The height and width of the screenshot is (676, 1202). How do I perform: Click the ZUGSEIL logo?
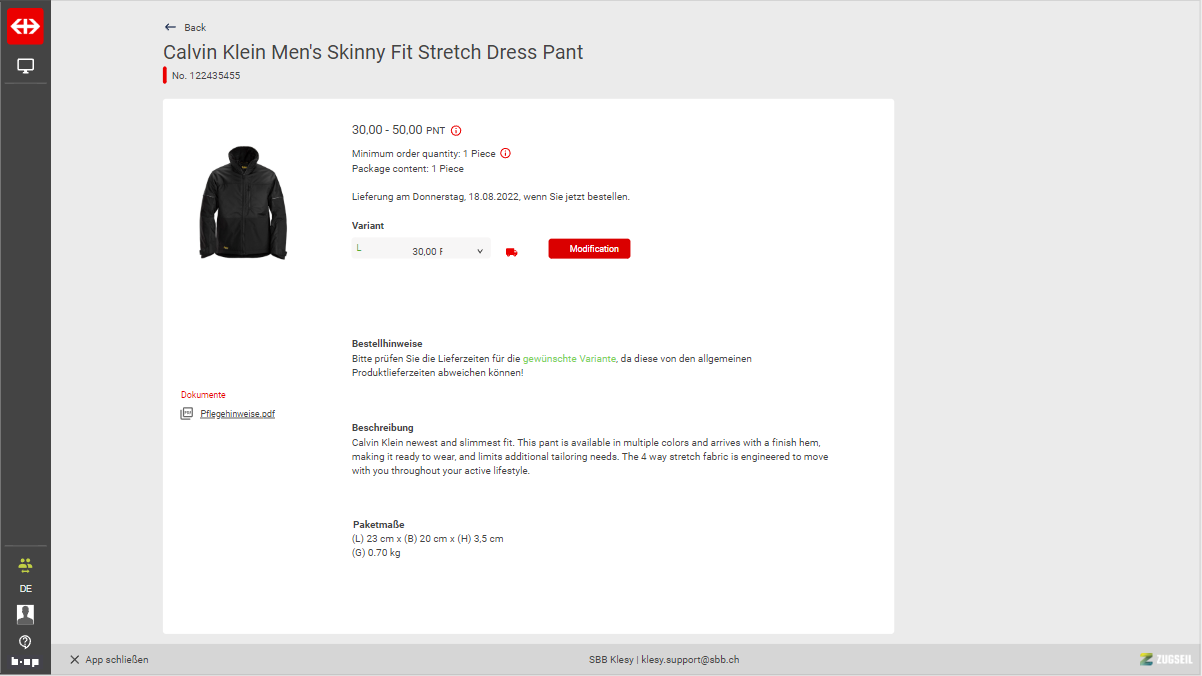click(x=1165, y=659)
